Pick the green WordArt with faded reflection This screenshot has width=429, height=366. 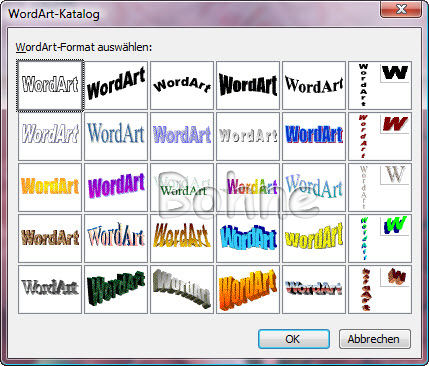[182, 187]
